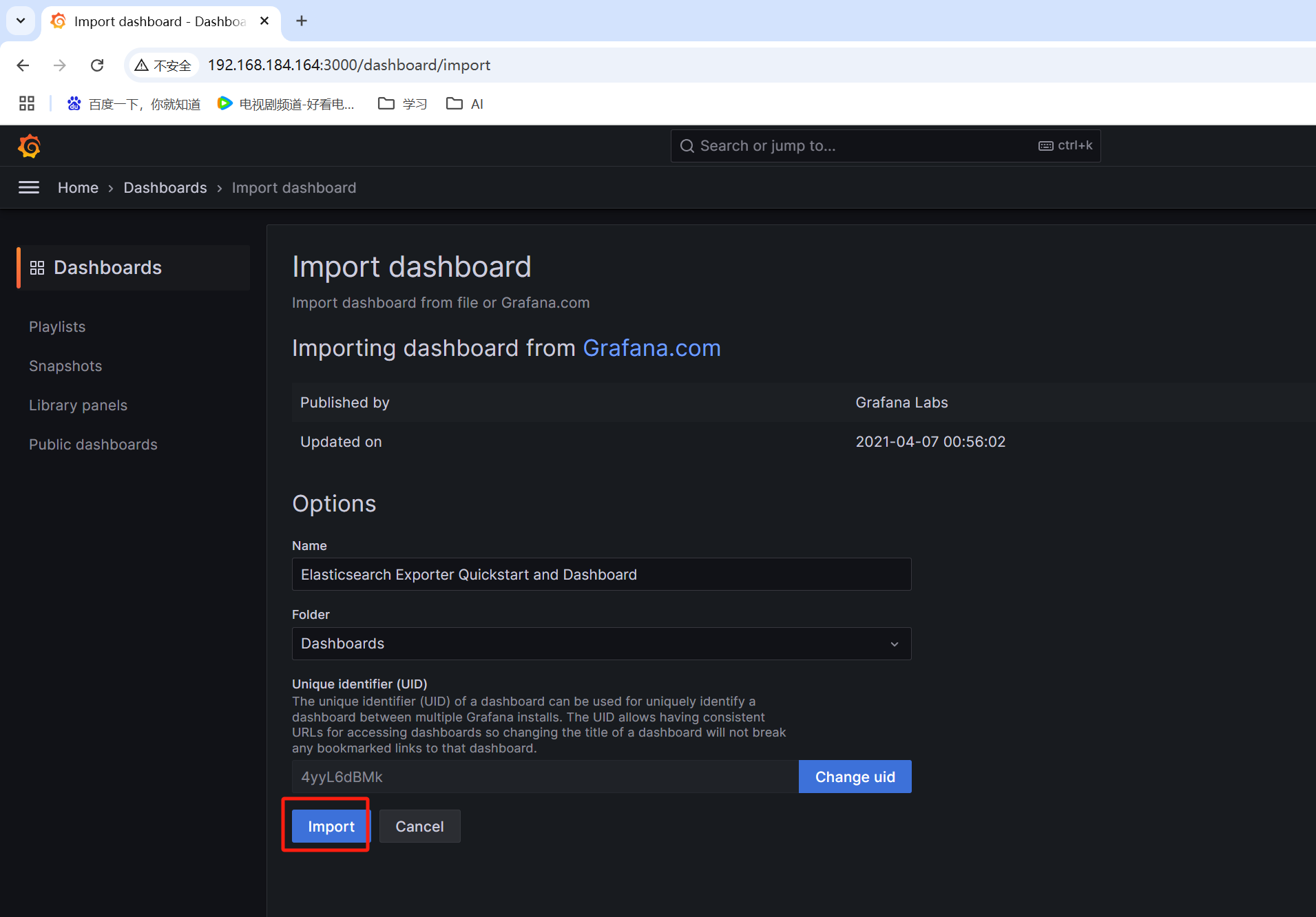Click the Grafana logo icon
This screenshot has width=1316, height=917.
pyautogui.click(x=29, y=146)
